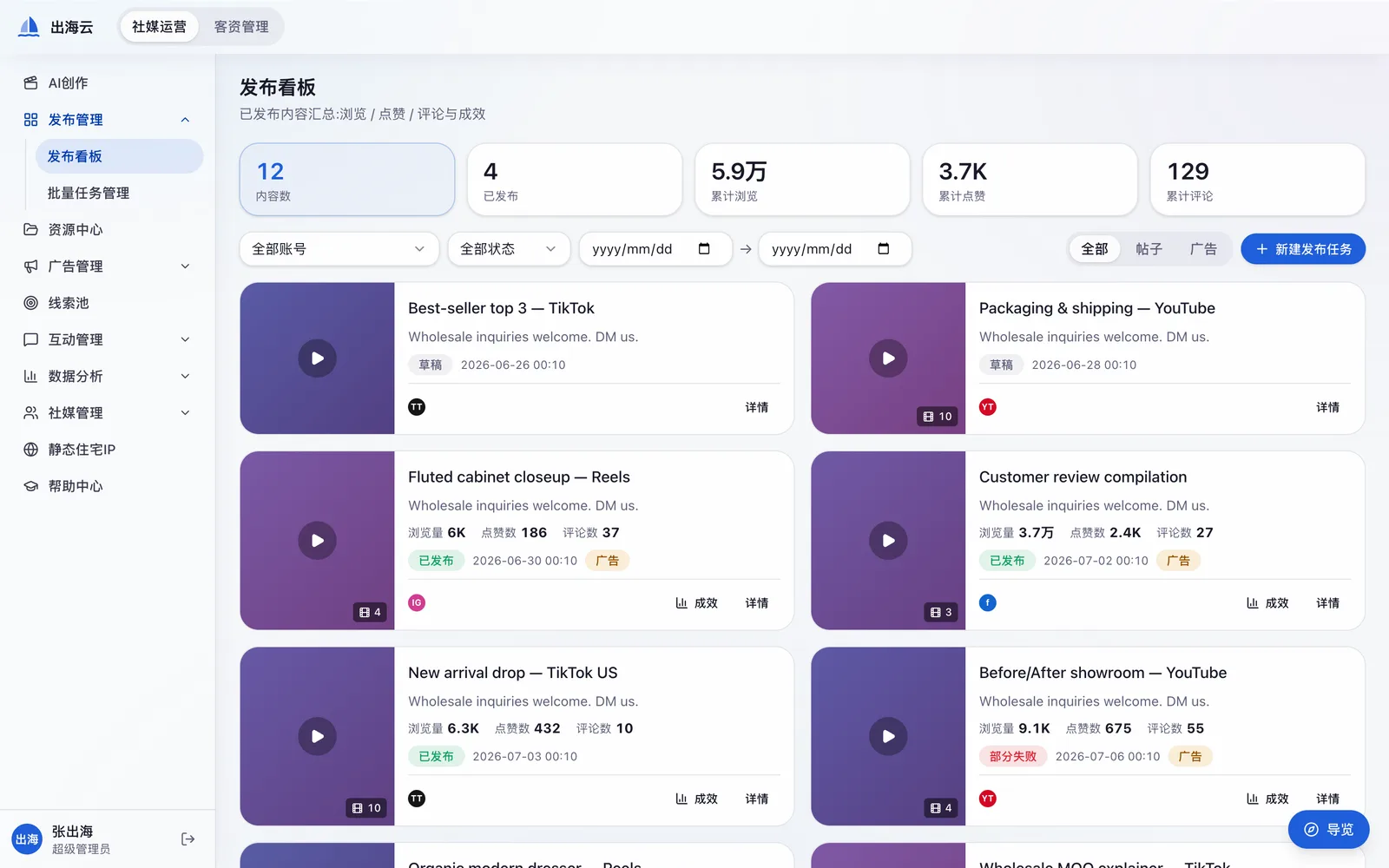Select the 3.7K 累计点赞 stat card
Screen dimensions: 1389x868
coord(1030,180)
